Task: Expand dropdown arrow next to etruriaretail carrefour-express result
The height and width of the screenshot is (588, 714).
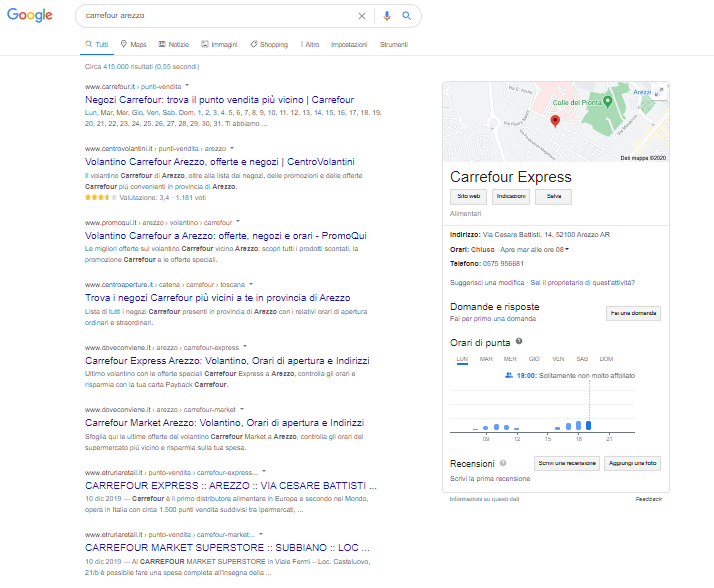Action: 264,471
